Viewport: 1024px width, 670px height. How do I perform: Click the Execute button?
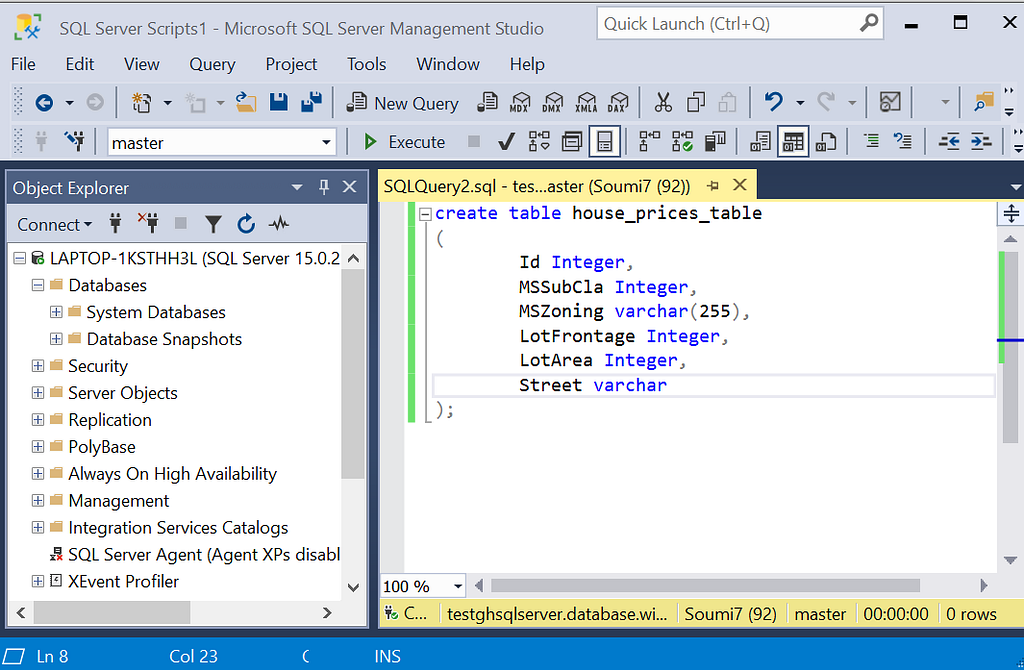pyautogui.click(x=404, y=142)
